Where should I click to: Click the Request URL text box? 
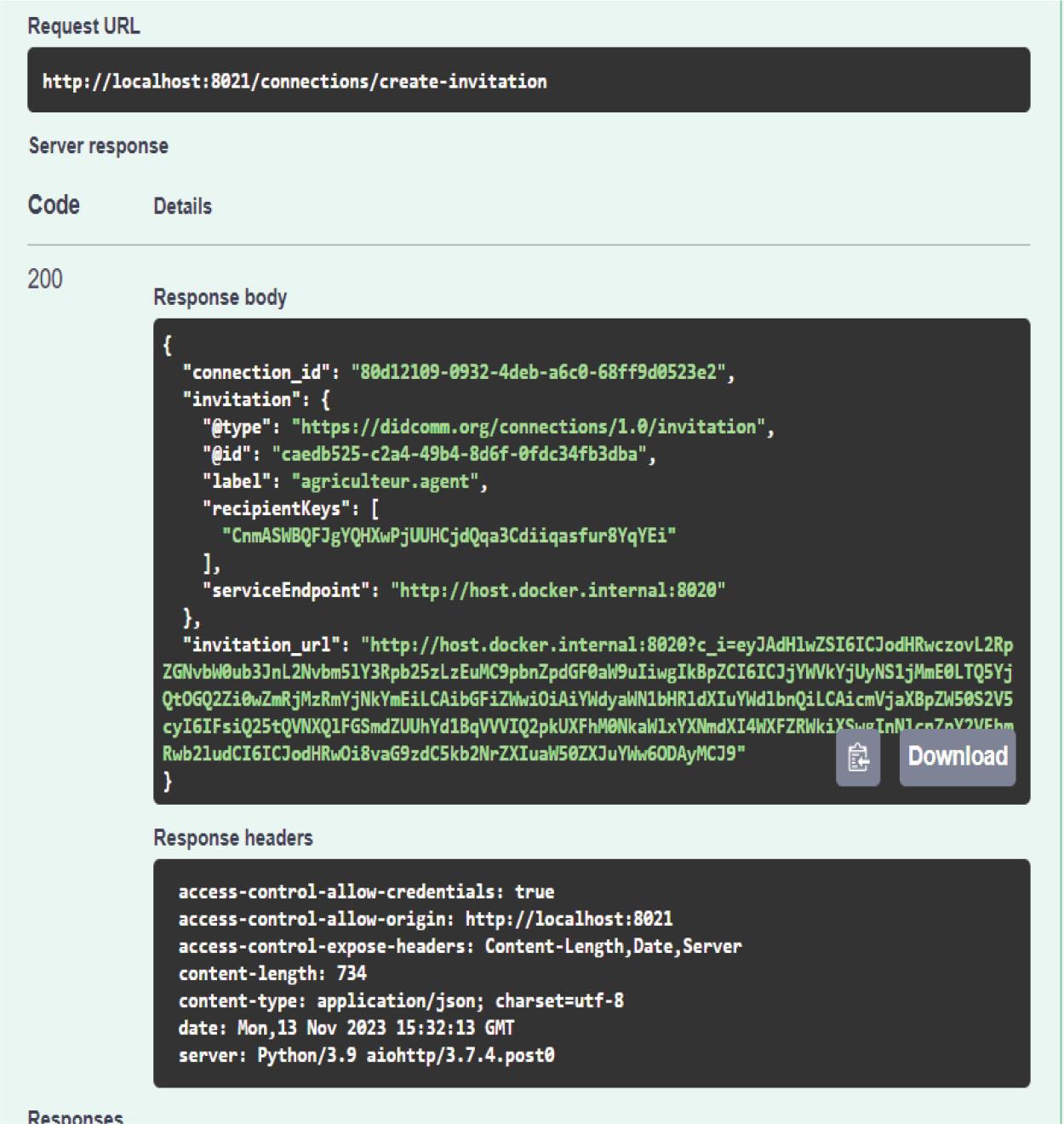(528, 81)
